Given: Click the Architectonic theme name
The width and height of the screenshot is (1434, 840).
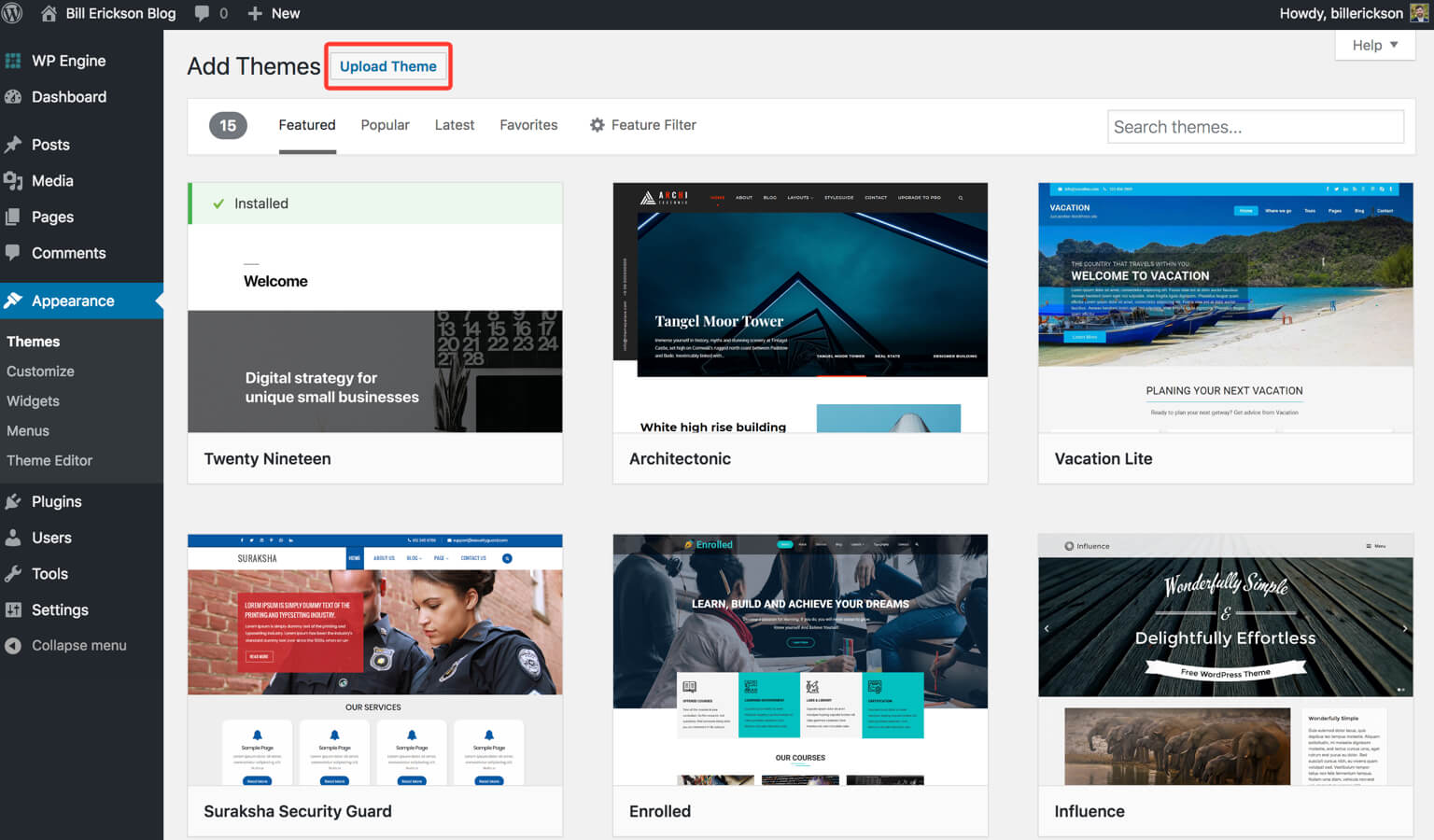Looking at the screenshot, I should (680, 459).
